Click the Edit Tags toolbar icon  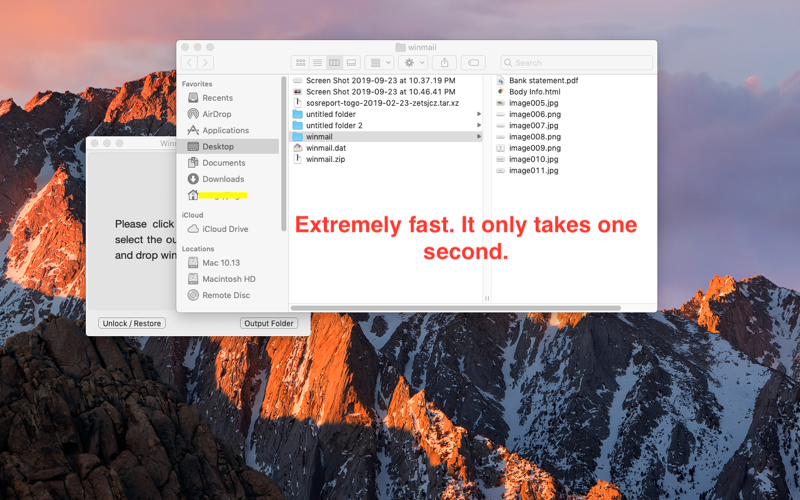coord(473,63)
